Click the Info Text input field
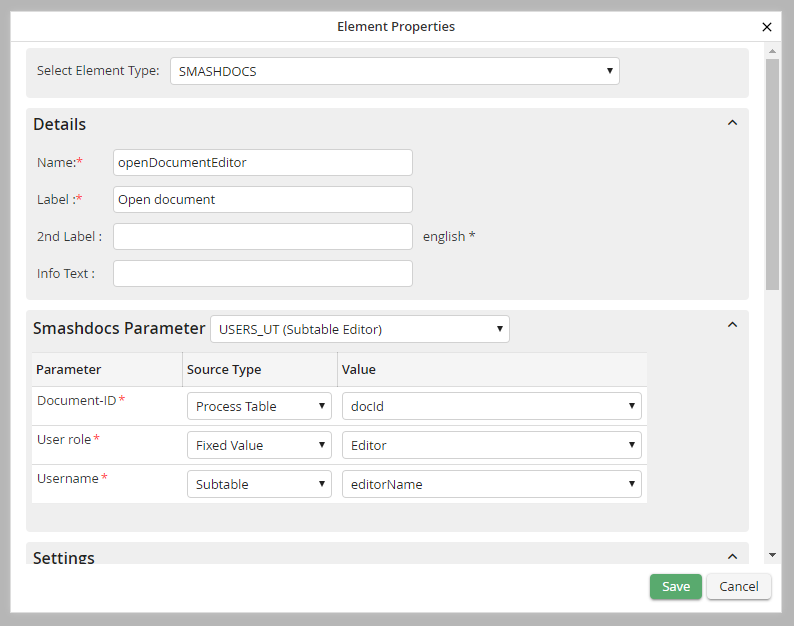Image resolution: width=794 pixels, height=626 pixels. [x=262, y=273]
